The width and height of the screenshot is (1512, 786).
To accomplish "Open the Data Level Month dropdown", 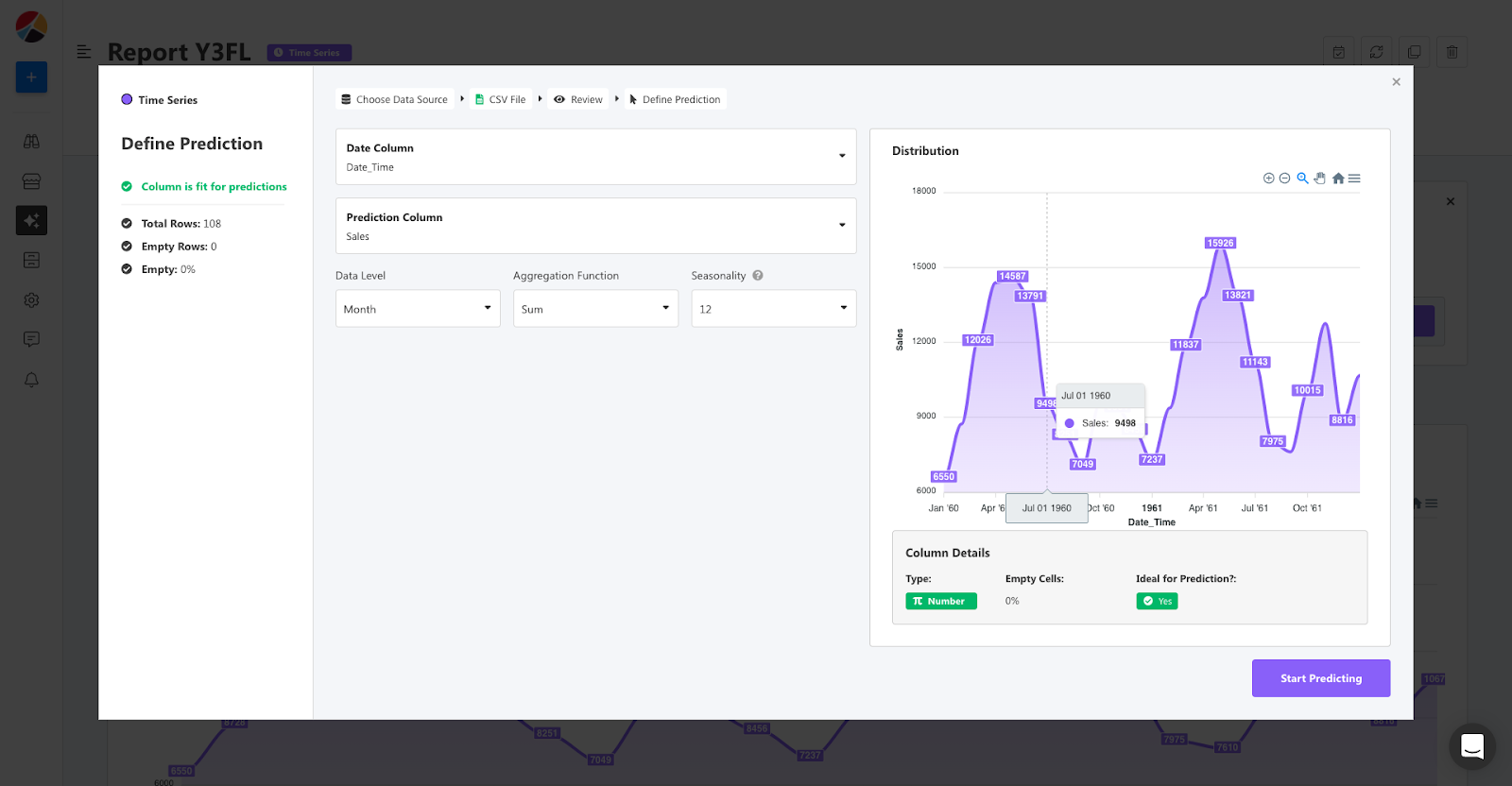I will tap(418, 309).
